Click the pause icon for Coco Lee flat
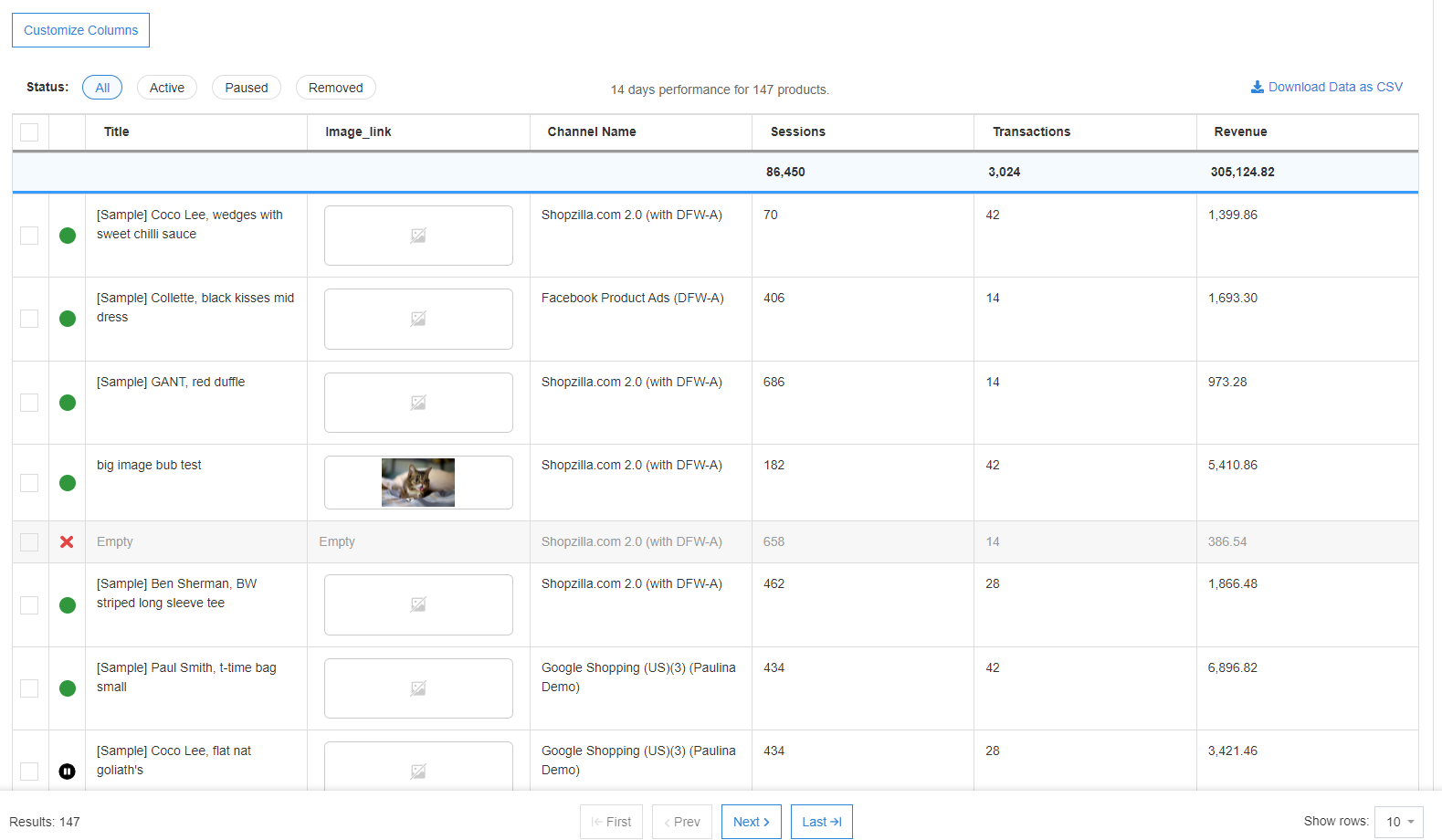Viewport: 1442px width, 840px height. tap(68, 772)
